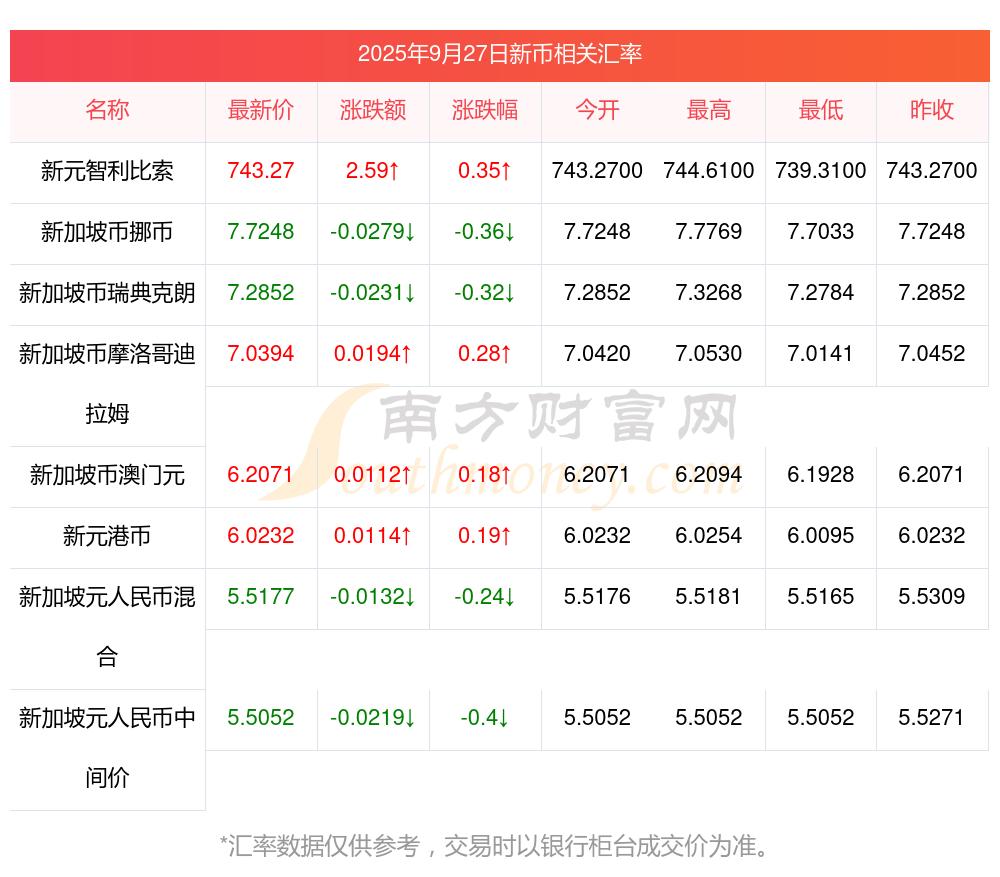Click opening value 5.5176
1000x877 pixels.
(x=597, y=596)
